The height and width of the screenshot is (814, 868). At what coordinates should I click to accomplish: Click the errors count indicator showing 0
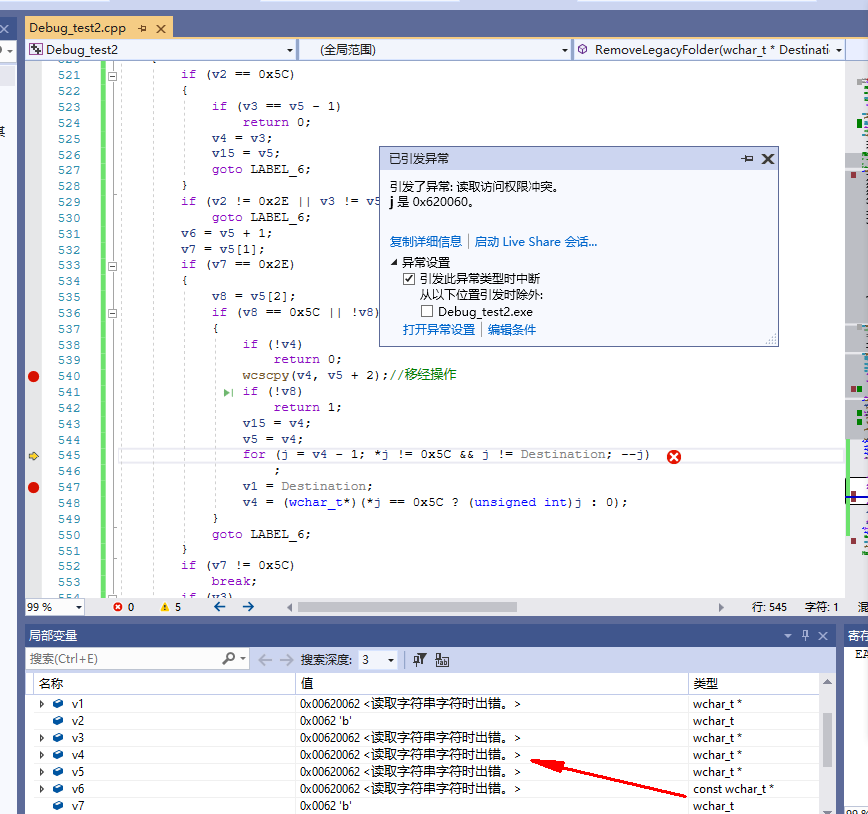pos(123,607)
